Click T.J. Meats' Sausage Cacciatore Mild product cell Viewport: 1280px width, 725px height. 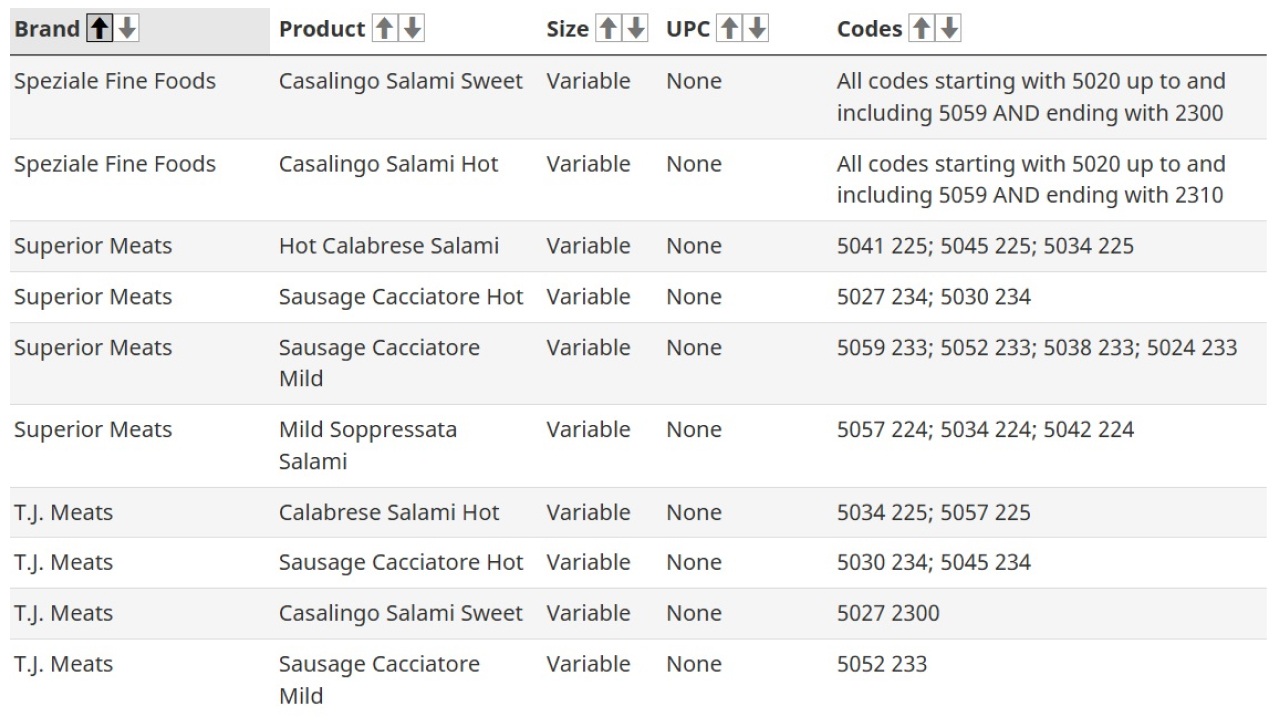[x=379, y=680]
